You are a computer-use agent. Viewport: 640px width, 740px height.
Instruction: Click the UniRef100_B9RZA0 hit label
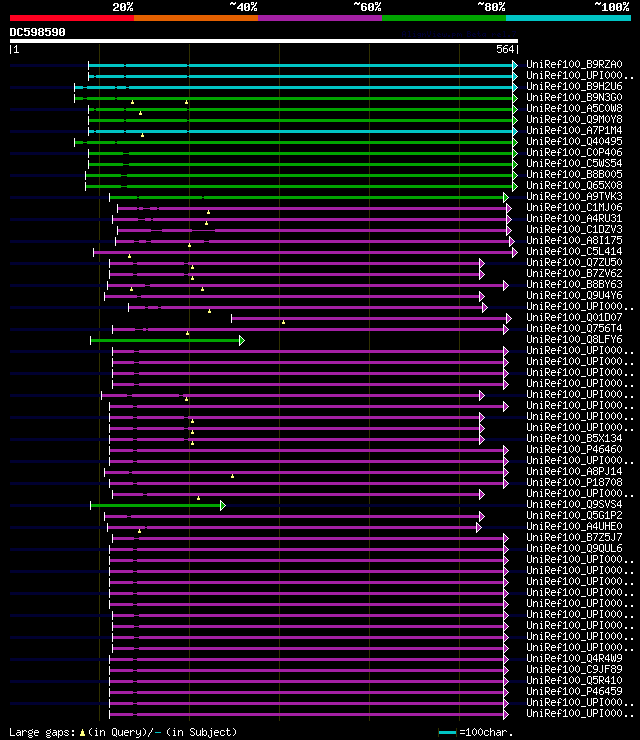(x=574, y=64)
